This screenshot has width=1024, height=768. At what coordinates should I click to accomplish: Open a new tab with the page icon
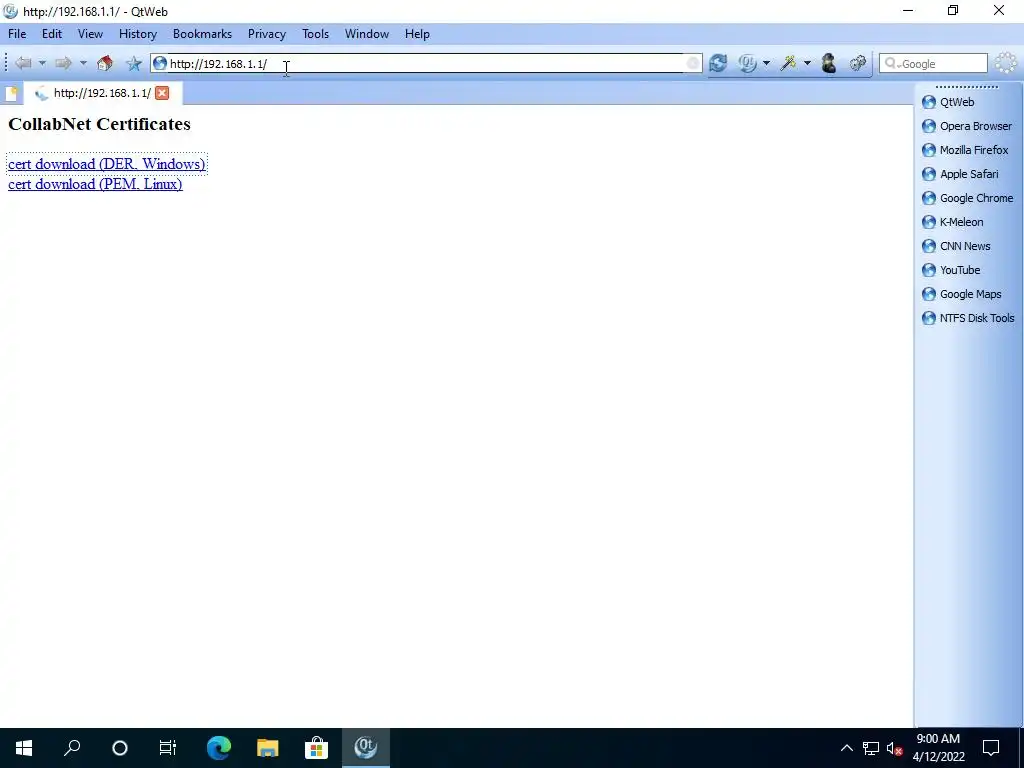tap(11, 93)
